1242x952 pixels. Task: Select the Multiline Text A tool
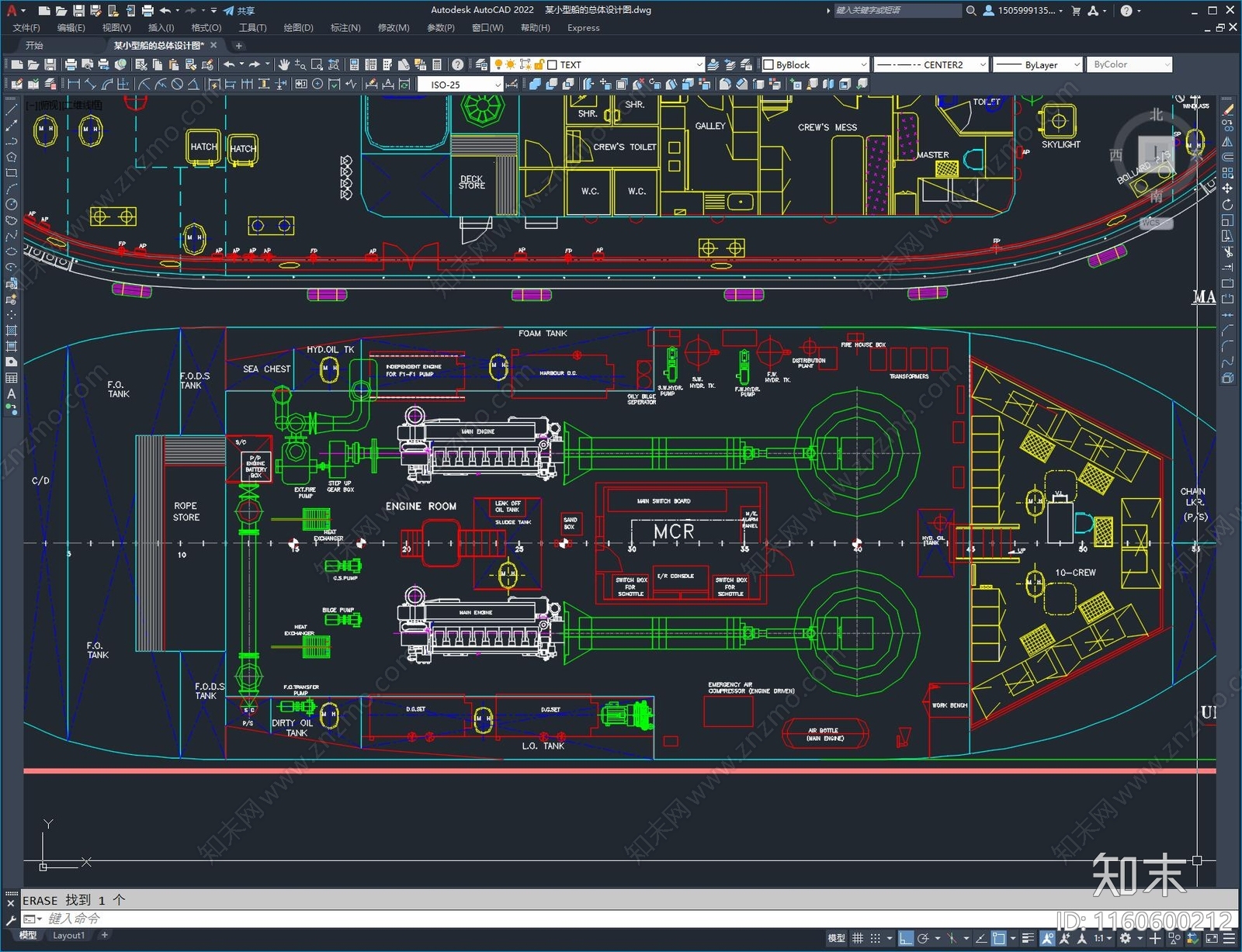pyautogui.click(x=11, y=394)
